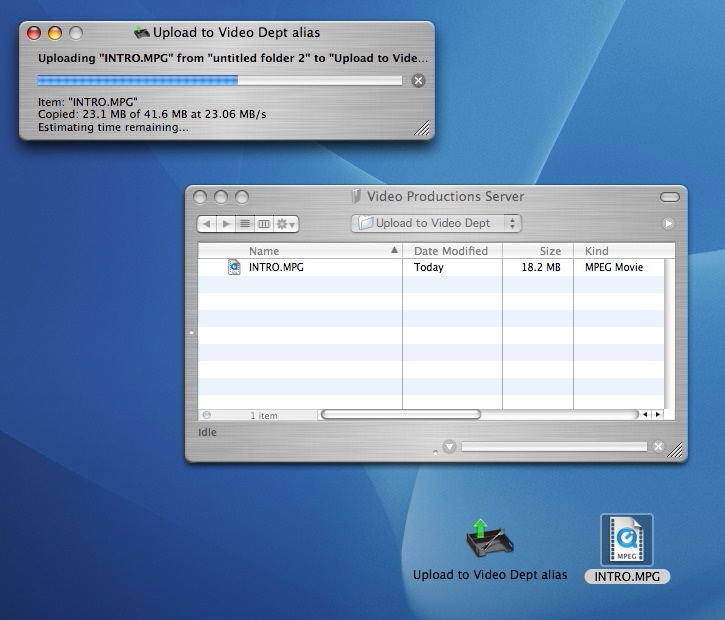Sort the list by Kind column

pos(620,251)
